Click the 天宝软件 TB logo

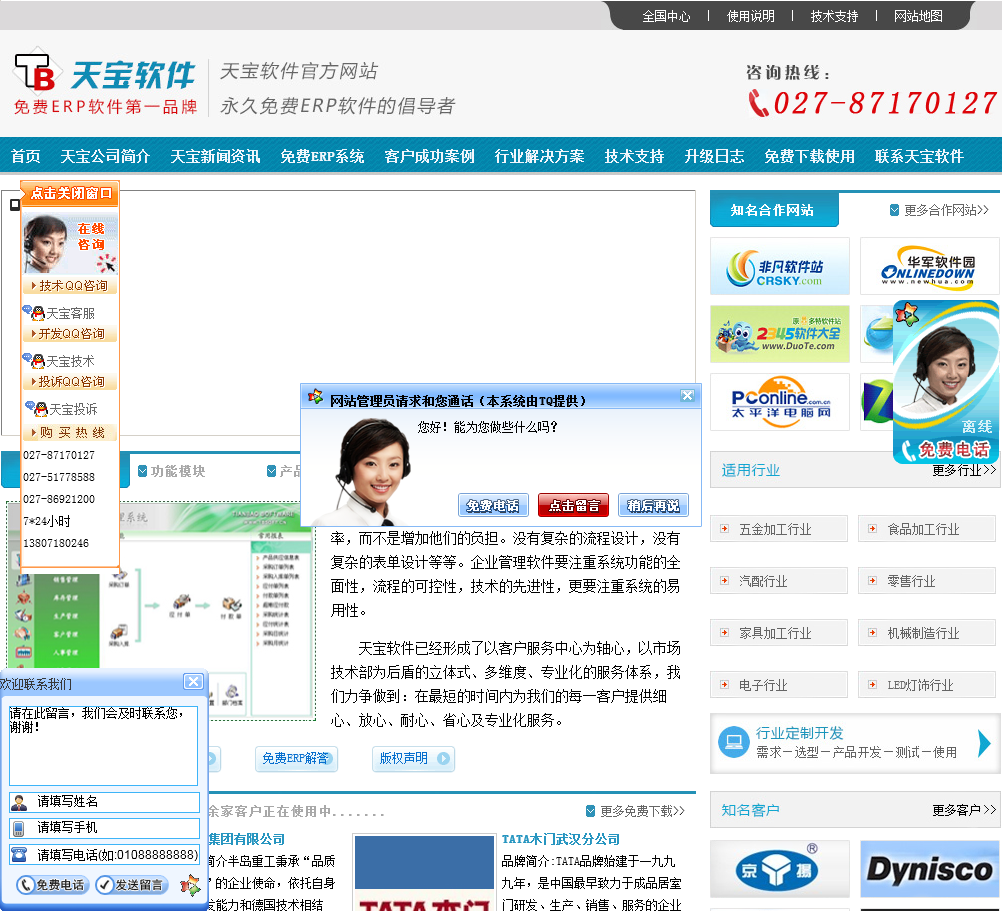point(105,82)
